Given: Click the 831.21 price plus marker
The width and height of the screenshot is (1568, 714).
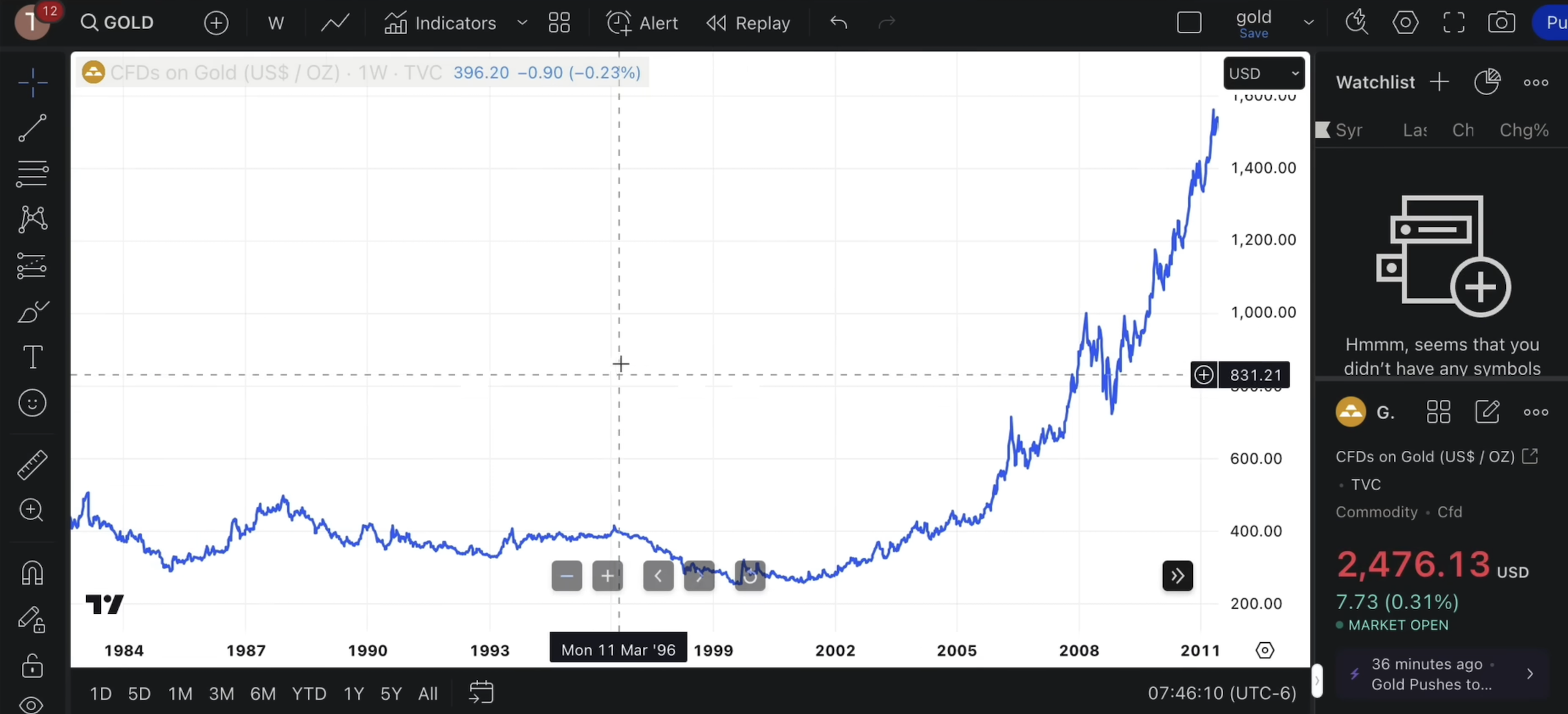Looking at the screenshot, I should (x=1203, y=375).
